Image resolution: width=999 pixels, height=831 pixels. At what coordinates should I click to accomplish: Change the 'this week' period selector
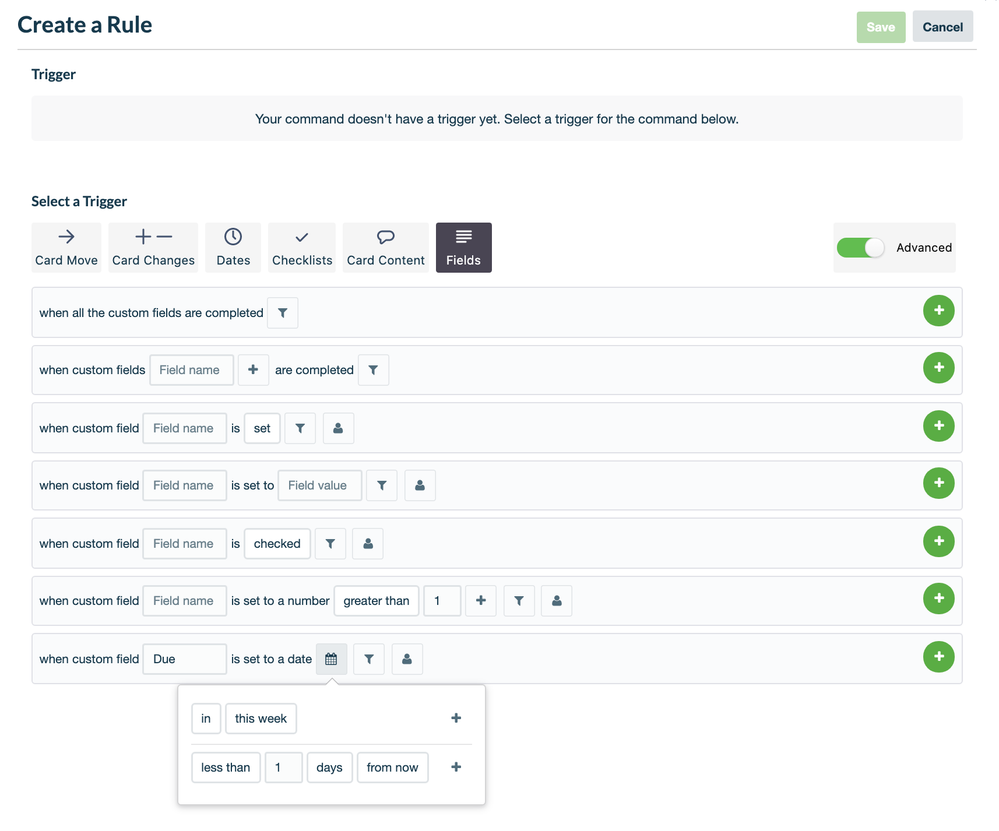point(261,719)
